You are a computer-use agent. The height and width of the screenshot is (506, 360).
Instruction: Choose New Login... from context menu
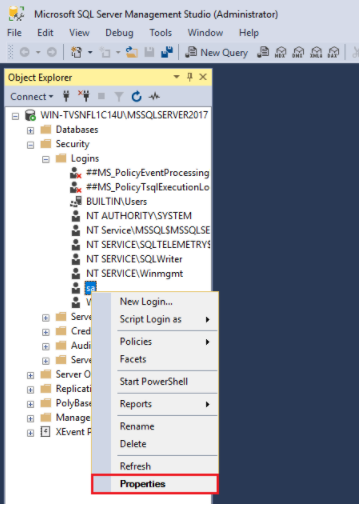point(146,302)
